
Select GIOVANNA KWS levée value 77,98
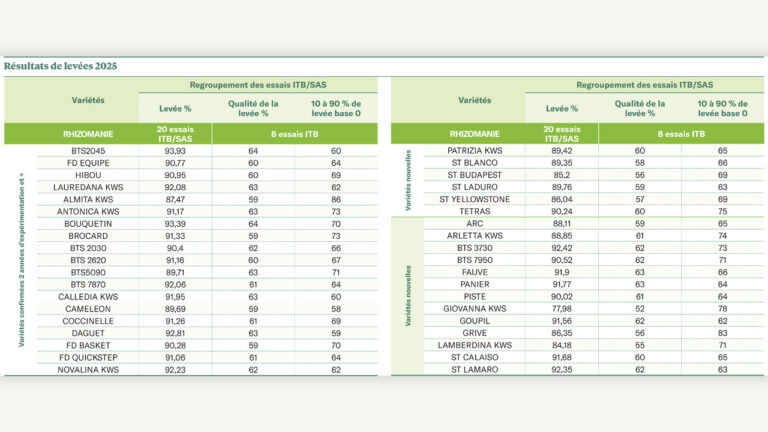[561, 309]
